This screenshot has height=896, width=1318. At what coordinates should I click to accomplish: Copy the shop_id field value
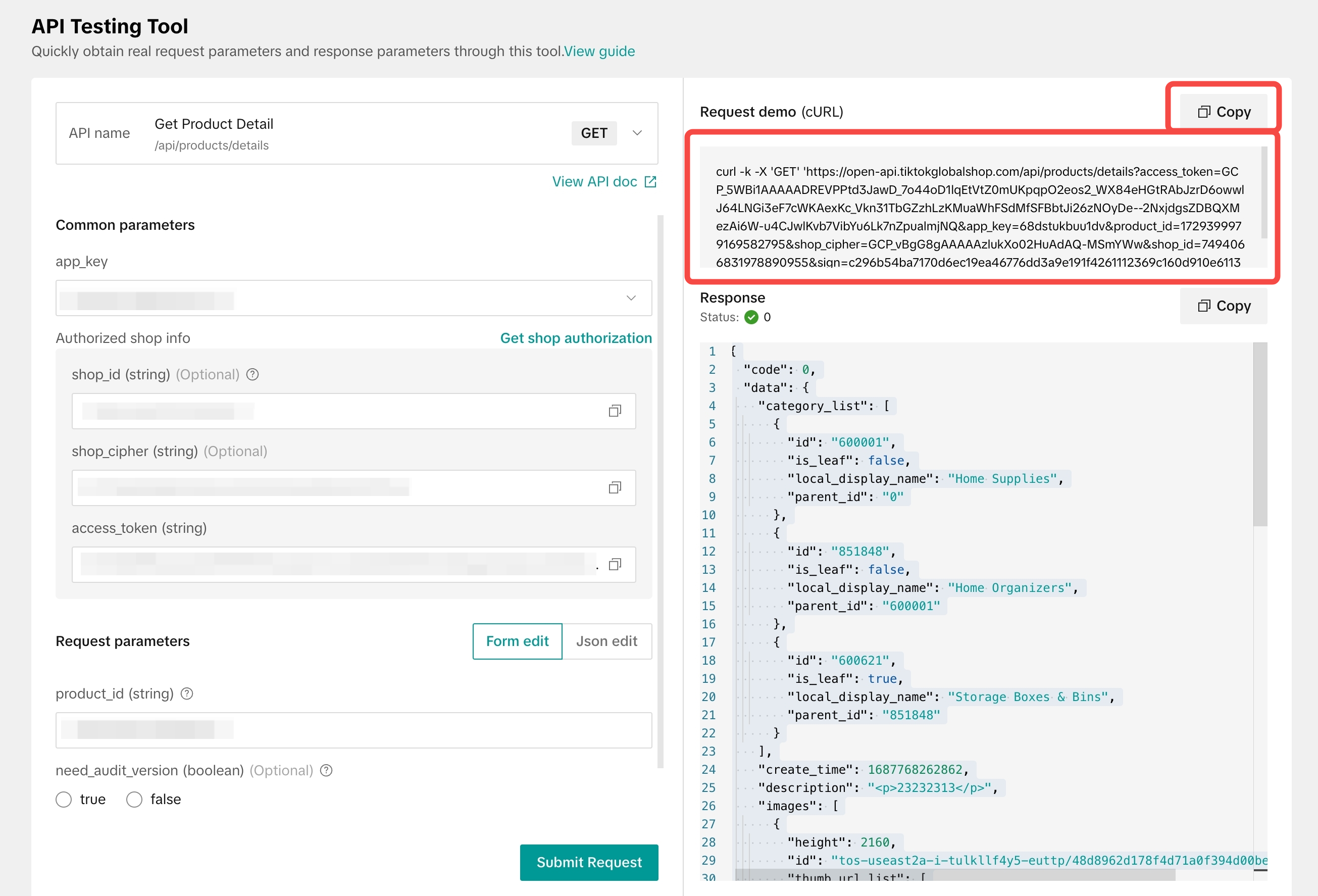(615, 411)
